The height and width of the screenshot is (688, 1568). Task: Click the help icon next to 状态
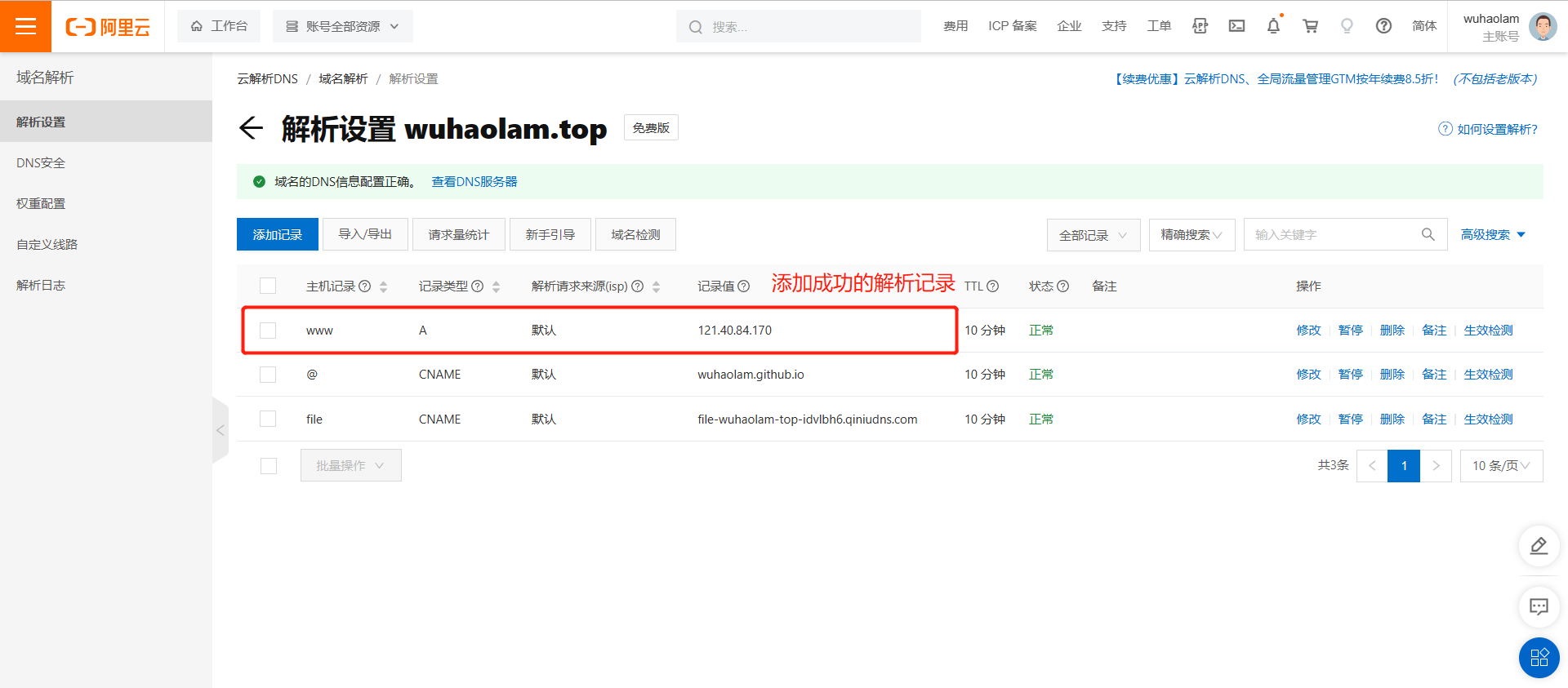(1062, 286)
